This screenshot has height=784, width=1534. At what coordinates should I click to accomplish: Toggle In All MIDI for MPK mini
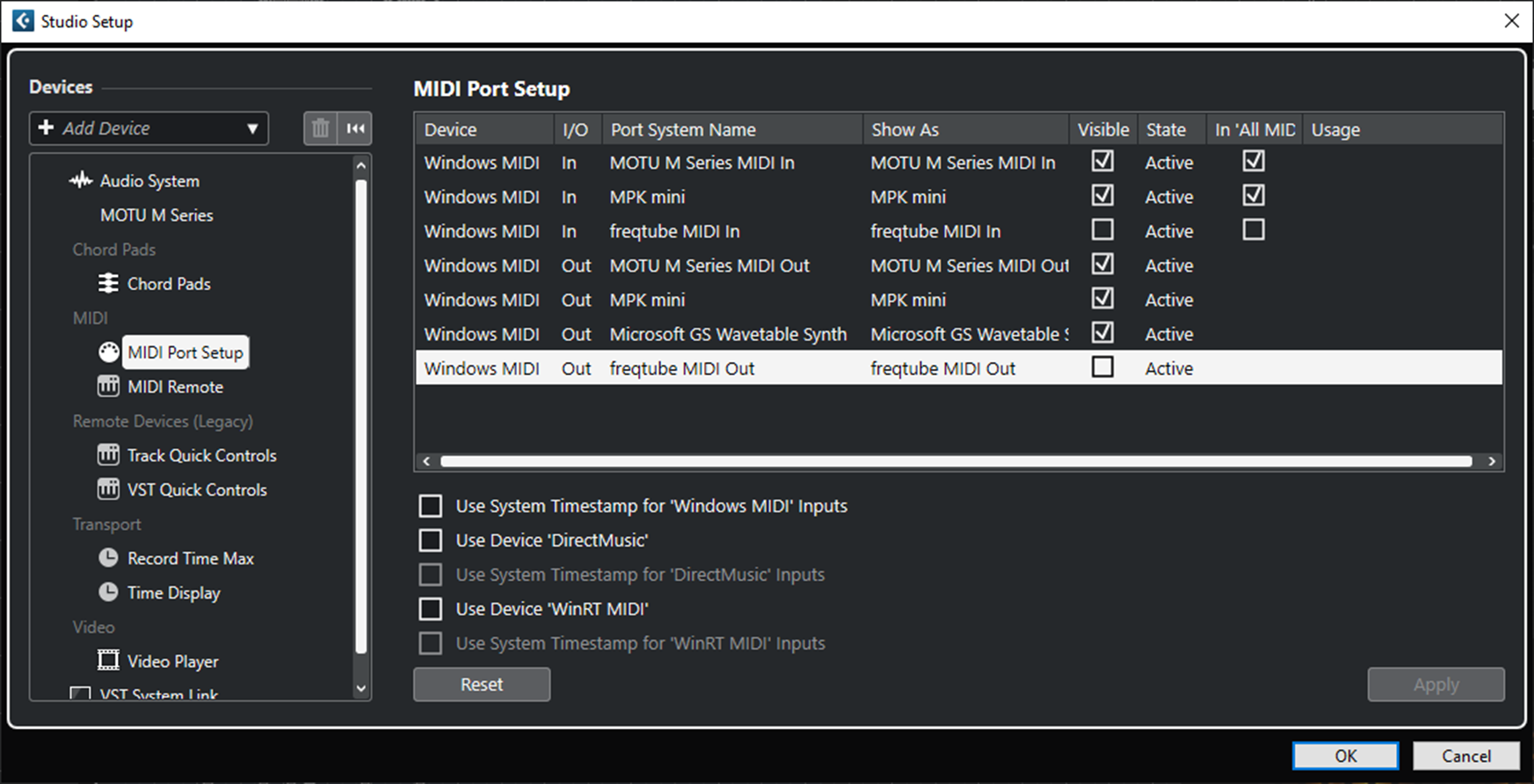[1254, 195]
